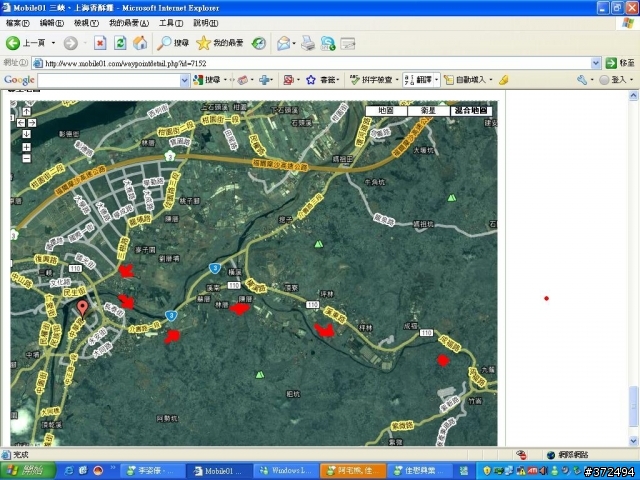
Task: Open the Edit menu
Action: [51, 23]
